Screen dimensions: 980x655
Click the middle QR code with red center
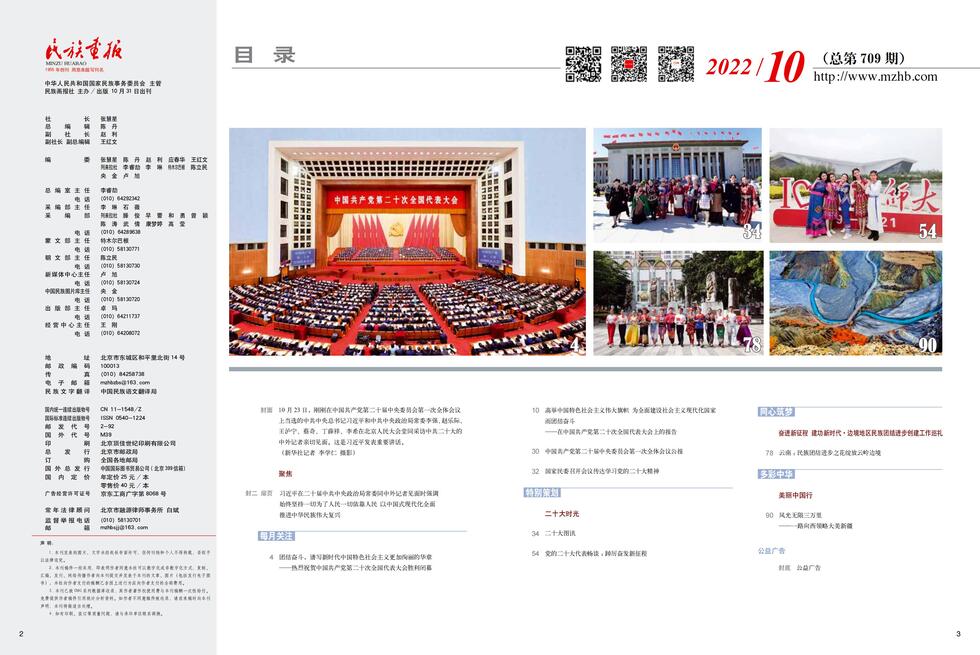click(629, 64)
